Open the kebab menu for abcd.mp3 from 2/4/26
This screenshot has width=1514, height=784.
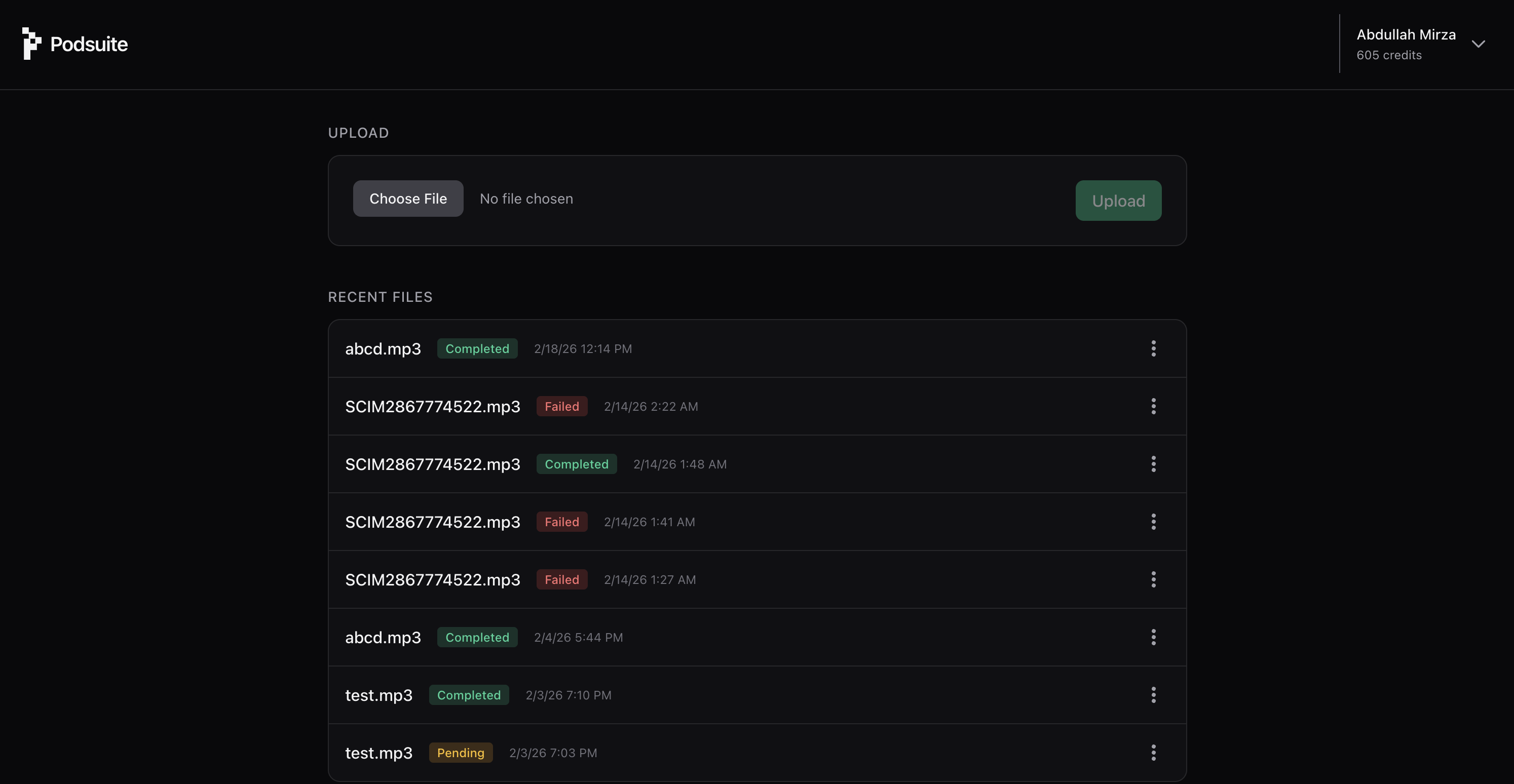pyautogui.click(x=1153, y=637)
